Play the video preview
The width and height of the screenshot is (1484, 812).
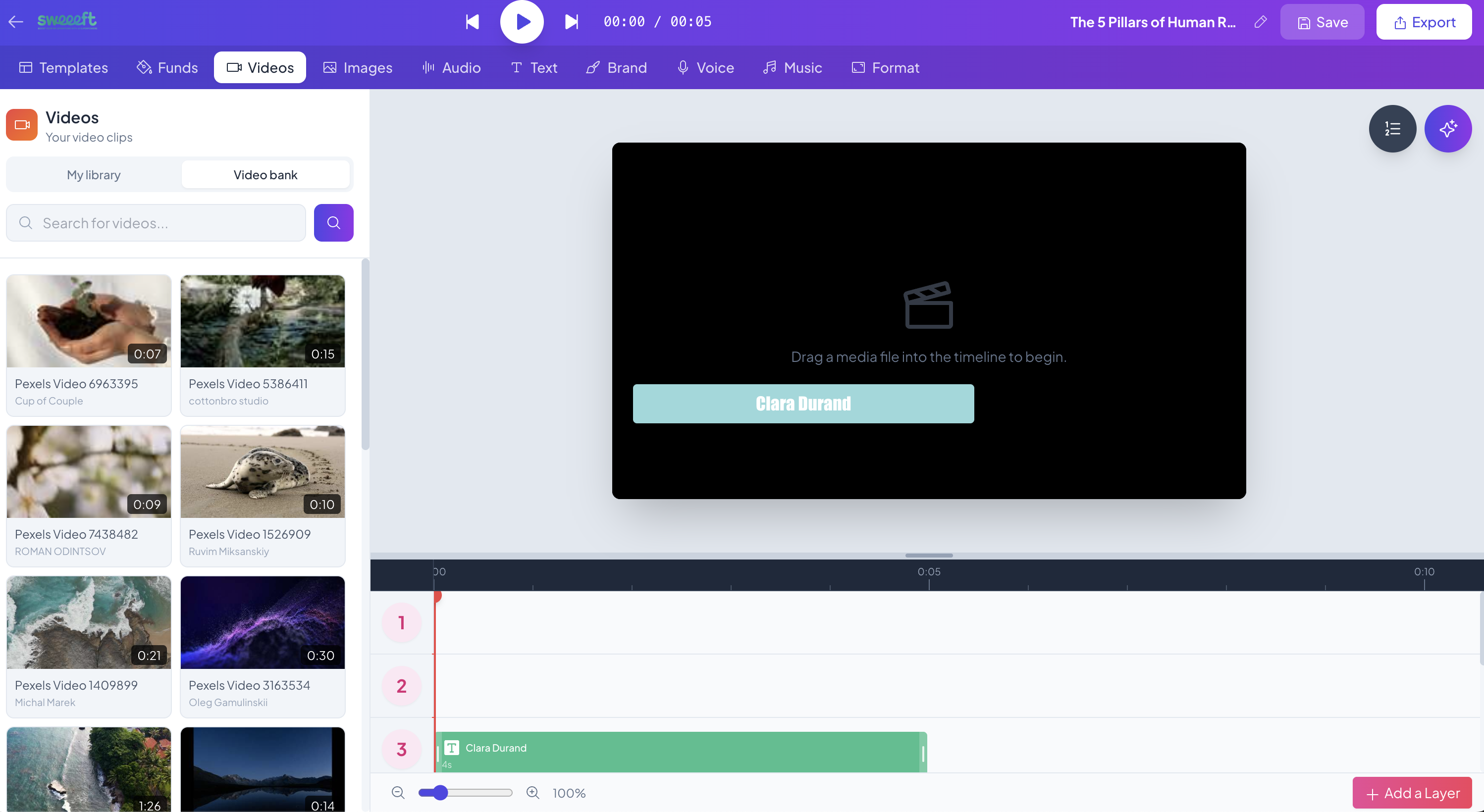coord(522,22)
